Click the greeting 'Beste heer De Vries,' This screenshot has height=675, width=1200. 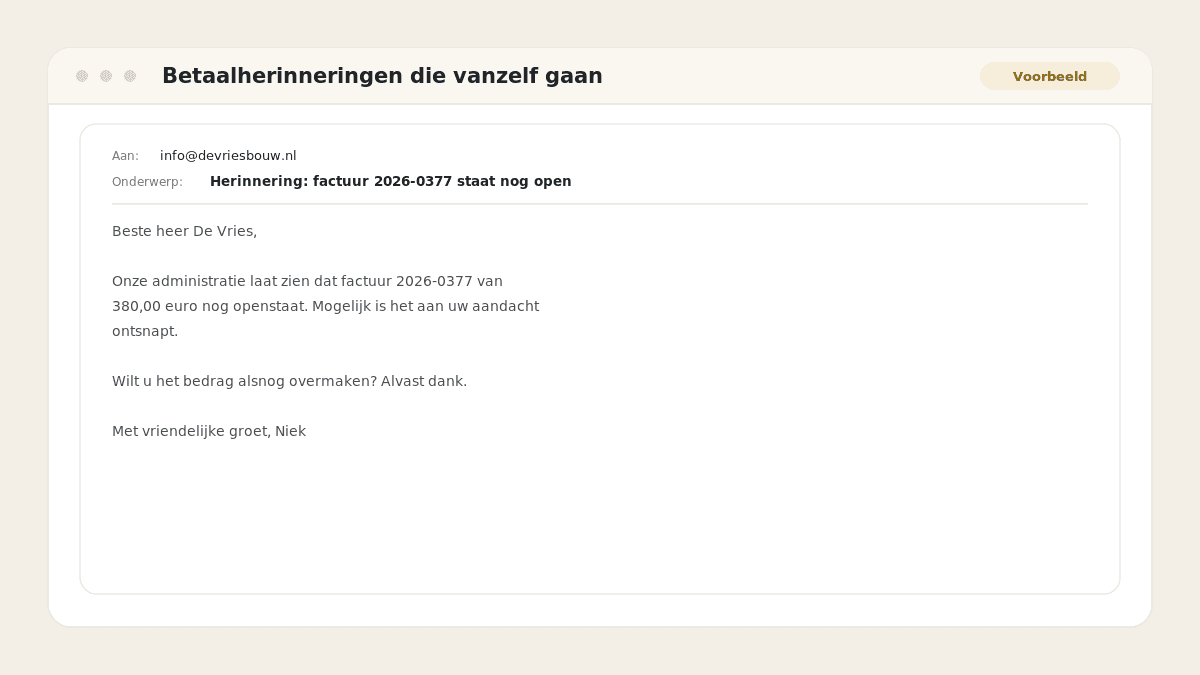[184, 231]
